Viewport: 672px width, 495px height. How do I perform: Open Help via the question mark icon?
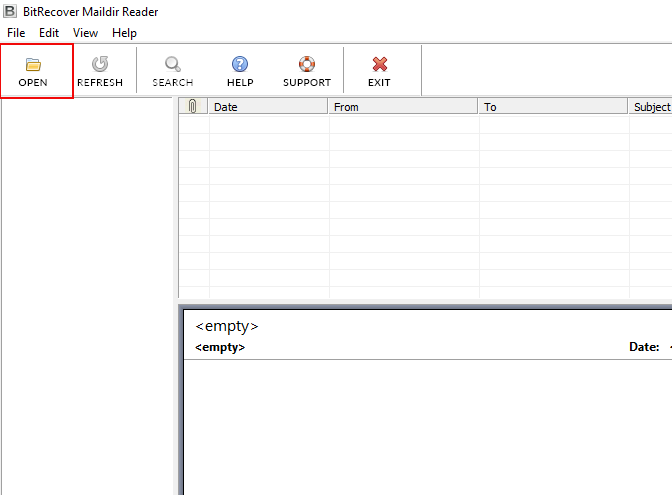(240, 65)
